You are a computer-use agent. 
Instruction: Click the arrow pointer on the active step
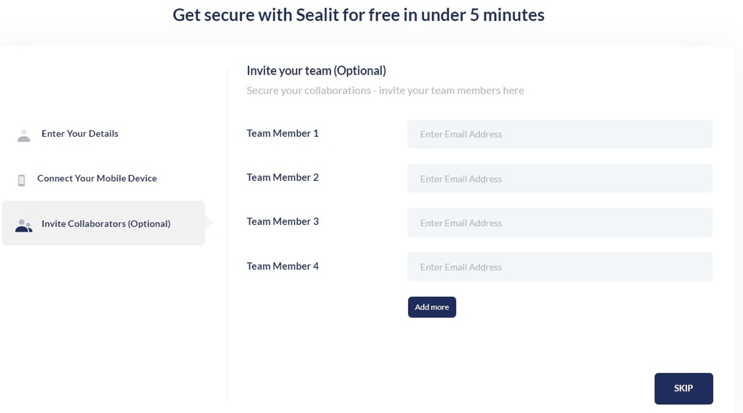pos(209,223)
